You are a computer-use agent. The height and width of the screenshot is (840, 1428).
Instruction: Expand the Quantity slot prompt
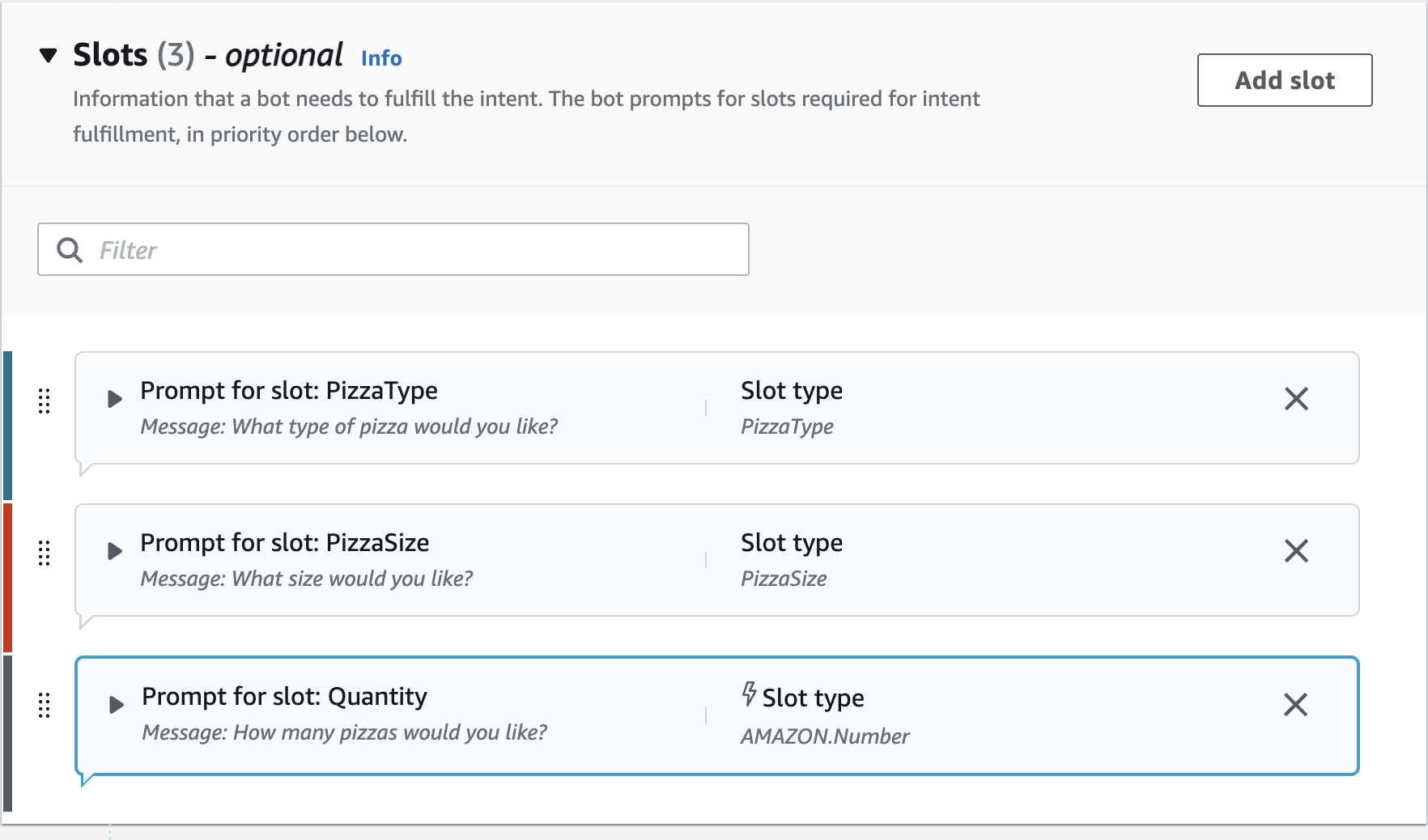tap(117, 705)
